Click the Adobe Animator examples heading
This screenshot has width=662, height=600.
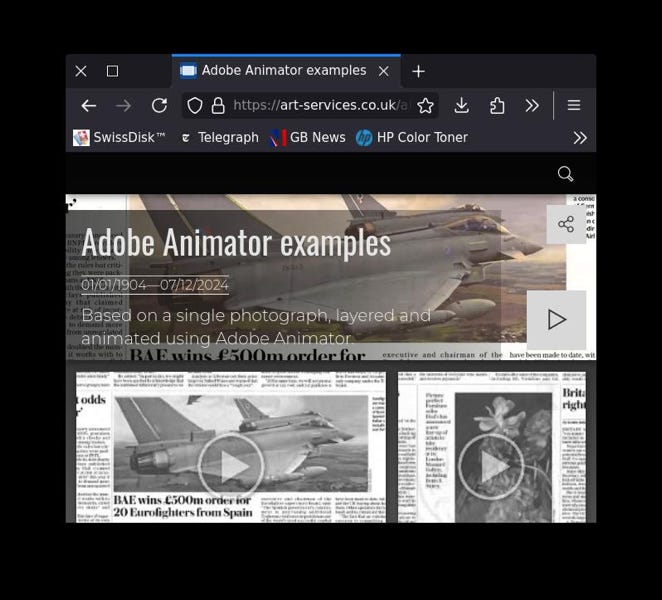pos(236,242)
